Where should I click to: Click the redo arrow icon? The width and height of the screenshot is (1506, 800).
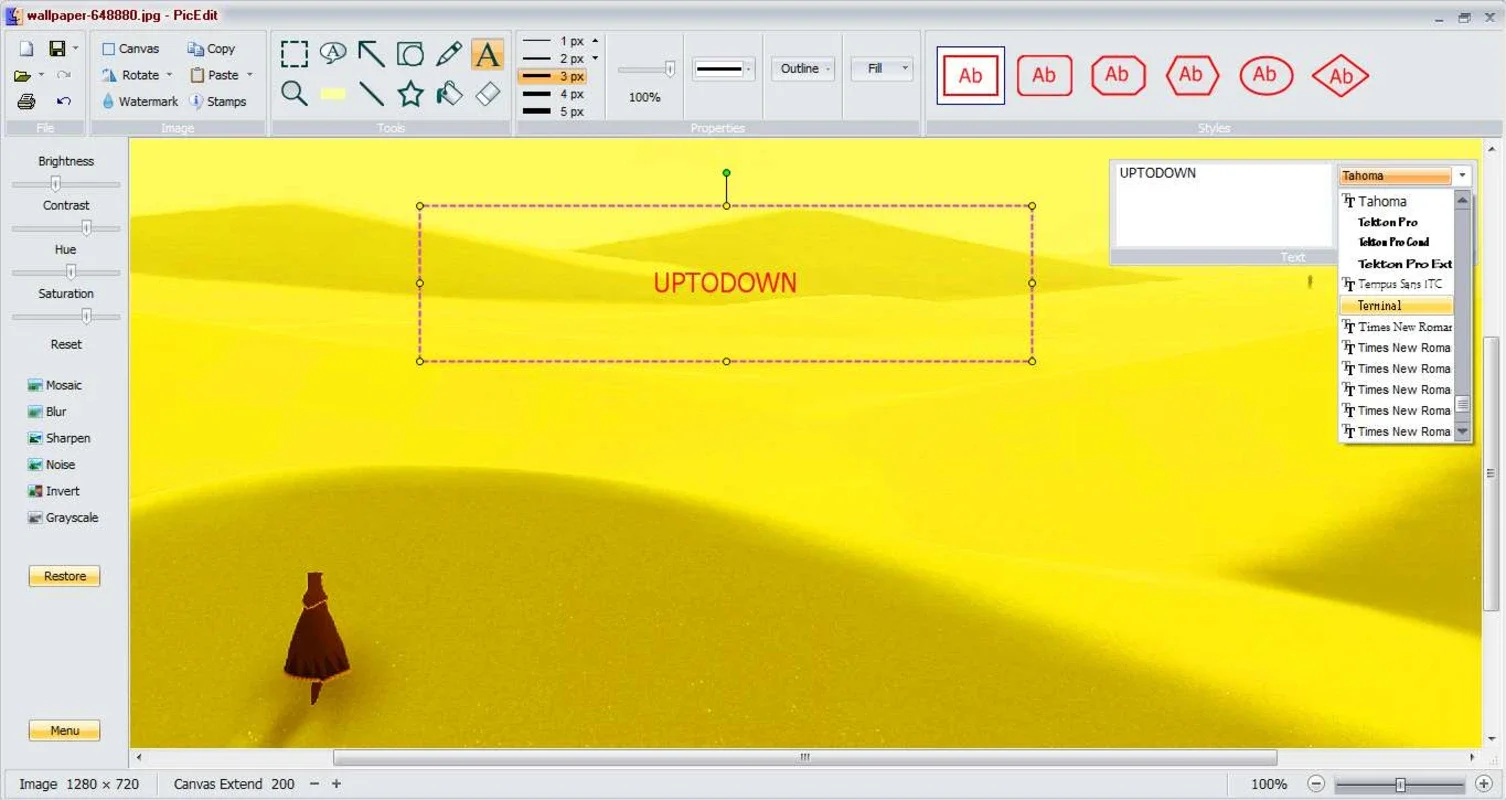coord(64,75)
